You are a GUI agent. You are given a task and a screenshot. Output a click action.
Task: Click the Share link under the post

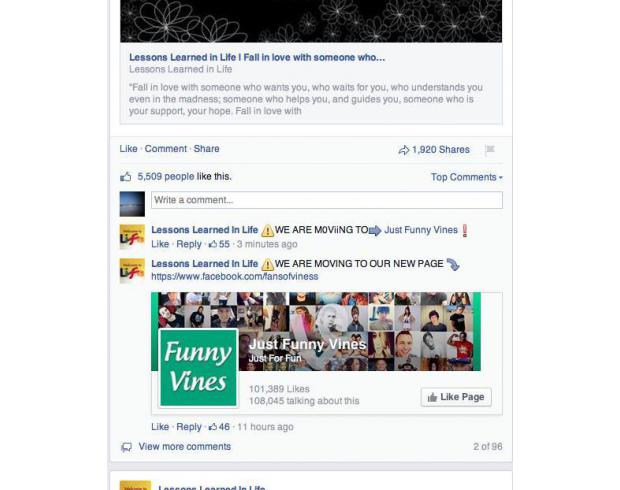206,149
